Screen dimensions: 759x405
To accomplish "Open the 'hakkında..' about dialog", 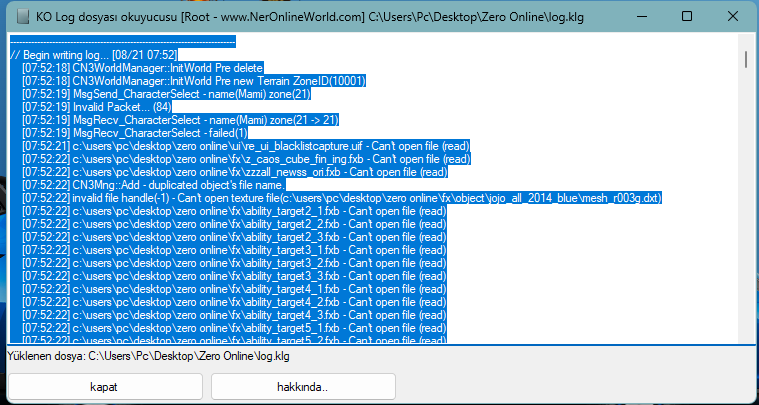I will [x=303, y=387].
